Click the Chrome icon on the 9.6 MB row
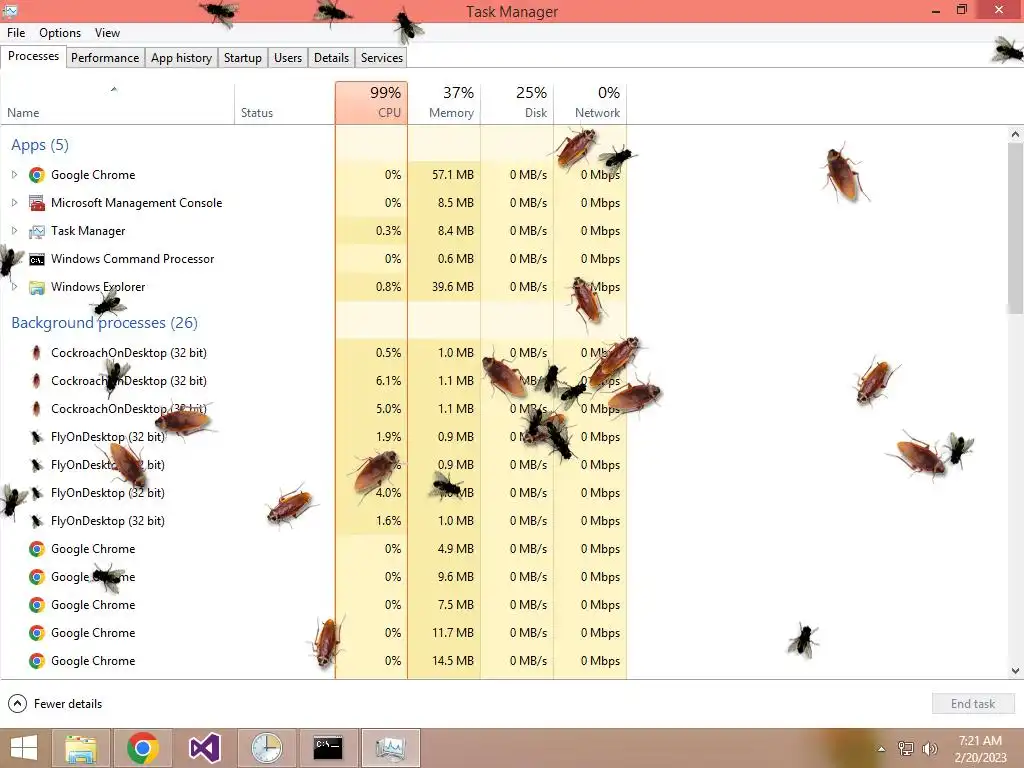The width and height of the screenshot is (1024, 768). tap(37, 577)
